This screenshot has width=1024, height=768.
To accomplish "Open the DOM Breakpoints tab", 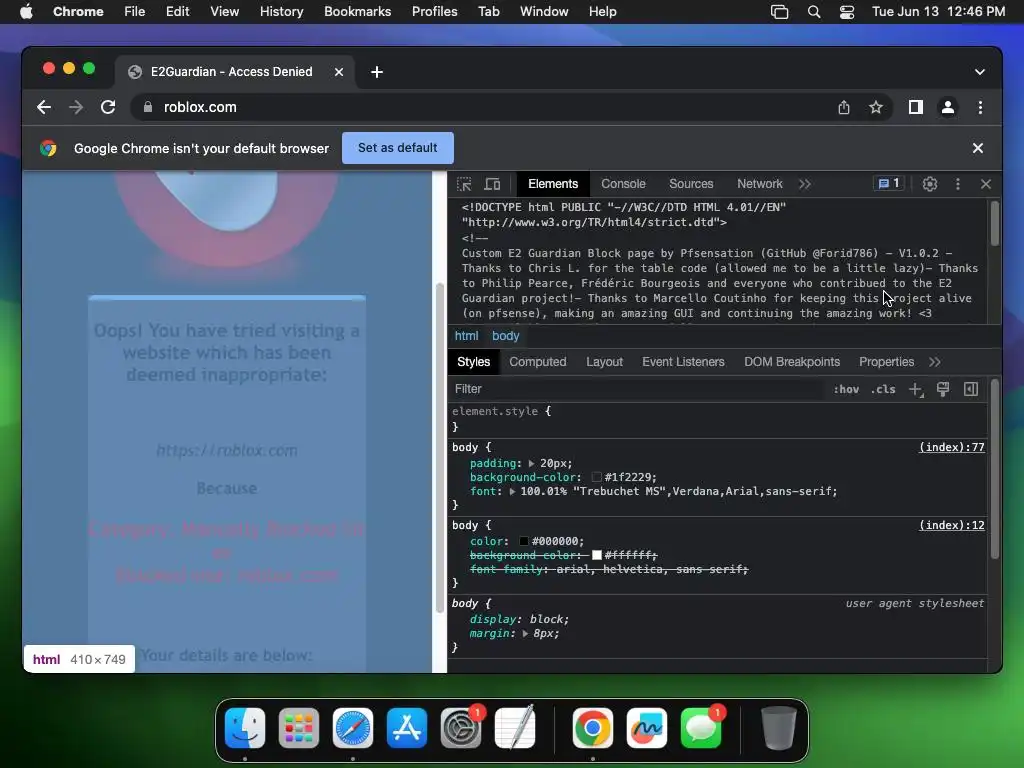I will 792,362.
